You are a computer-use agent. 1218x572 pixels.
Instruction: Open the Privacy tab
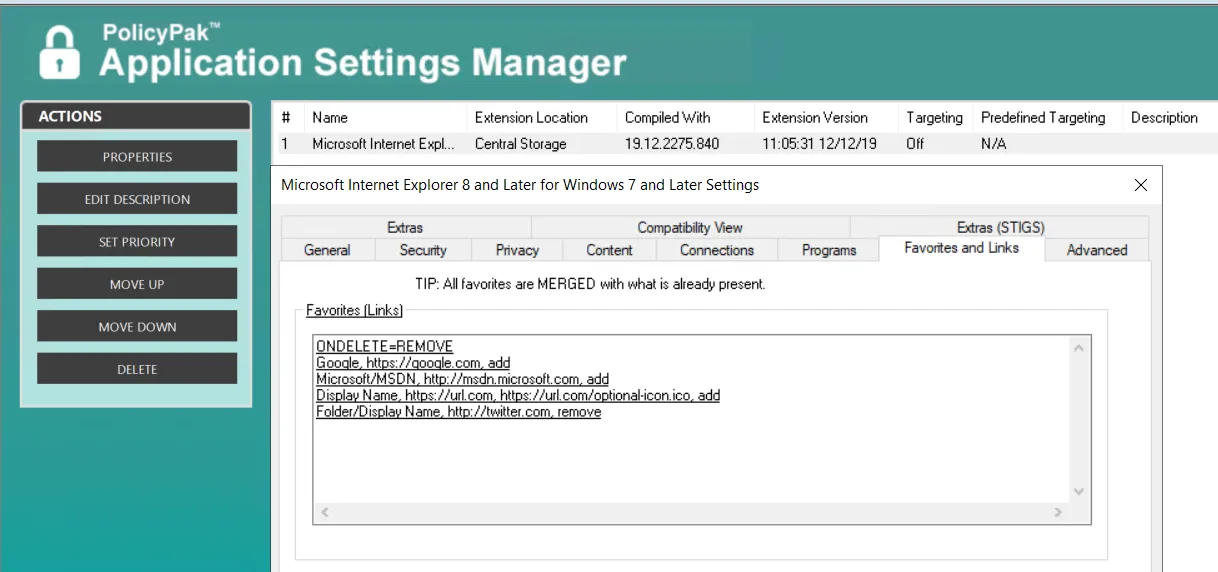pyautogui.click(x=517, y=250)
